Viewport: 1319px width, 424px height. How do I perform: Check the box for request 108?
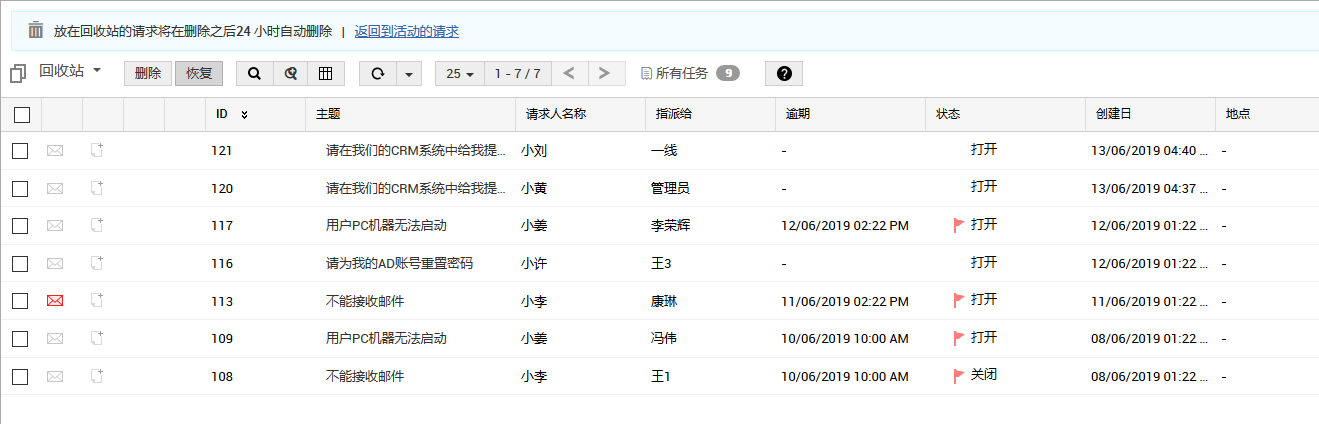point(20,377)
